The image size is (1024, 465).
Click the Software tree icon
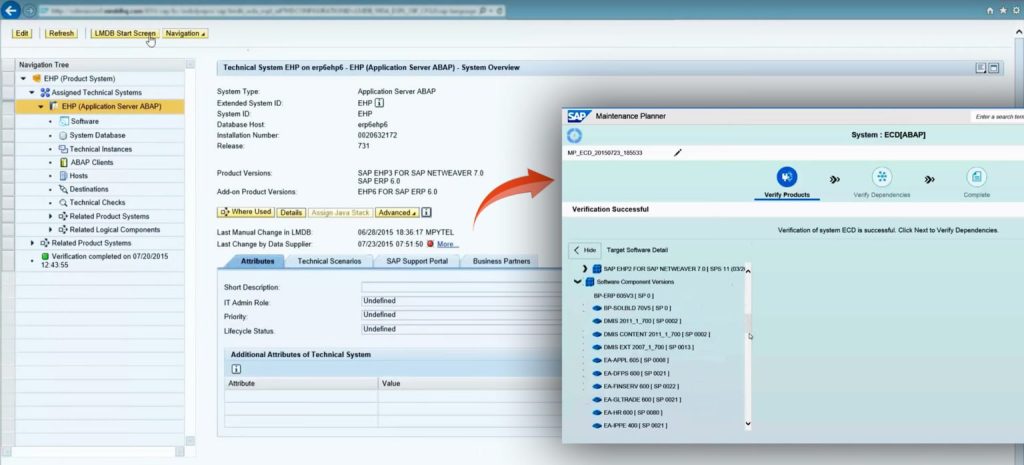click(64, 121)
